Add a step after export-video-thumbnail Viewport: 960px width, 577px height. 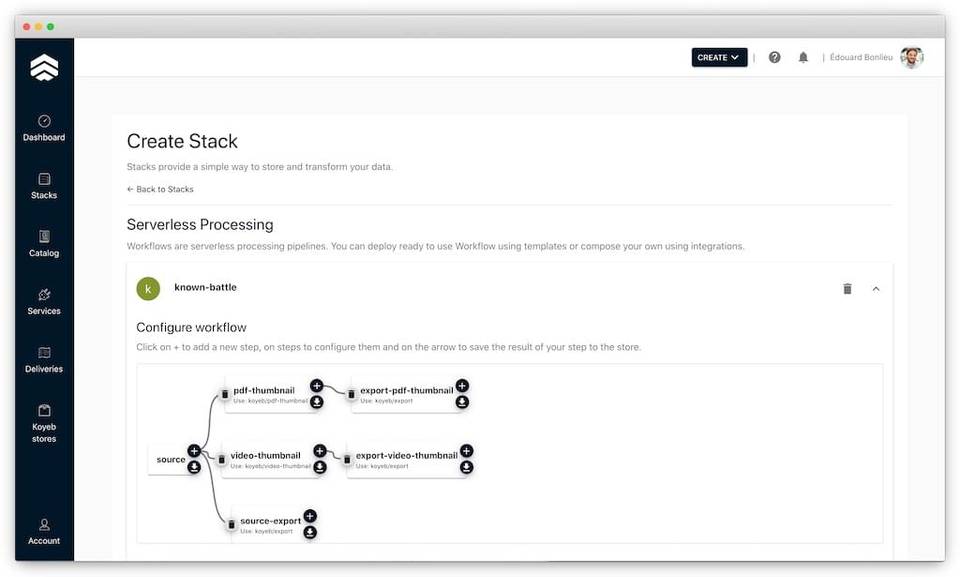[466, 451]
